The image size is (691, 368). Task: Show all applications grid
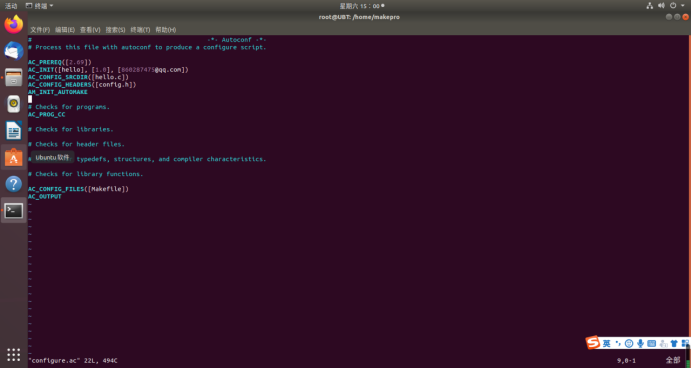coord(14,354)
